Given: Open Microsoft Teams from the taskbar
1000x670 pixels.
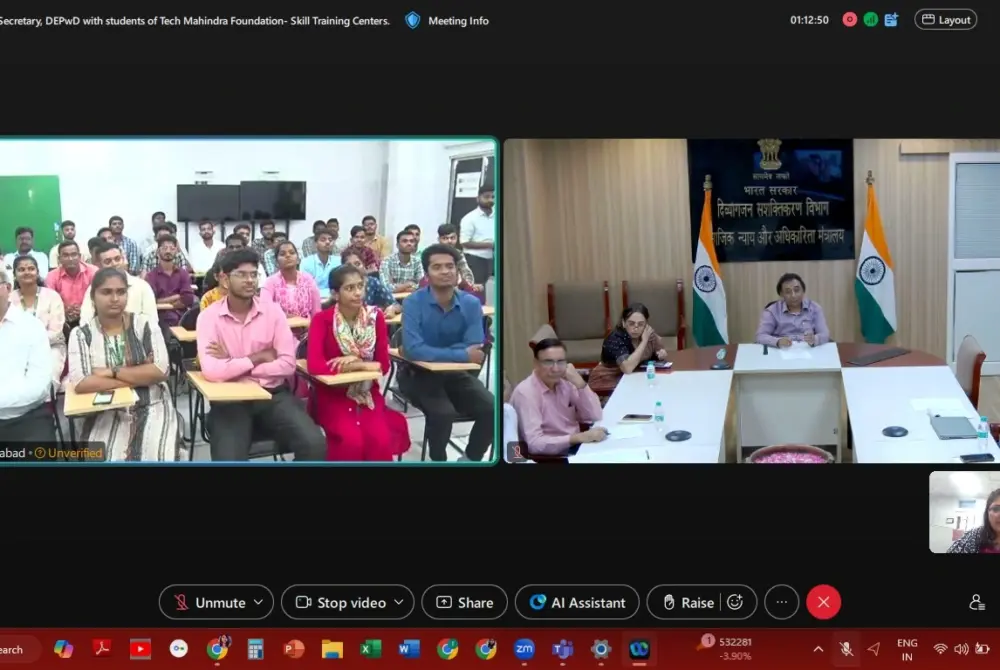Looking at the screenshot, I should (562, 649).
